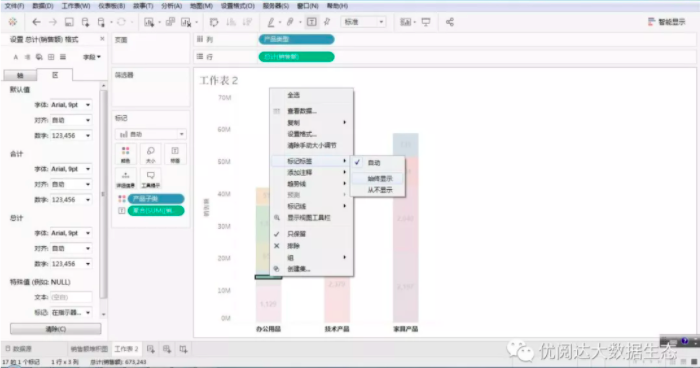Open the 标准 fit dropdown in toolbar

click(363, 22)
